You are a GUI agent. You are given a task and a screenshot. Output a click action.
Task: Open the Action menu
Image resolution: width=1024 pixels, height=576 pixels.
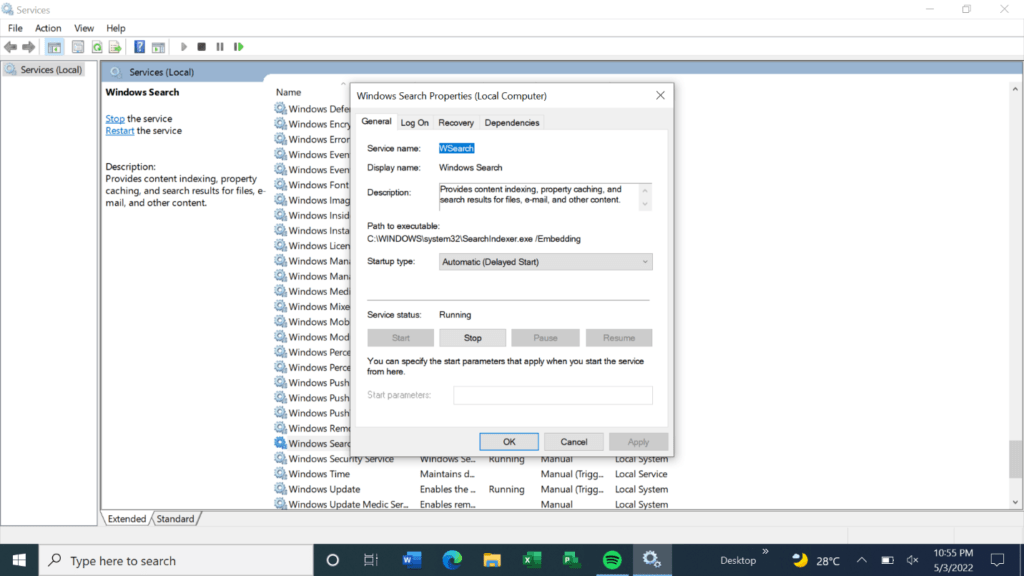pyautogui.click(x=48, y=28)
